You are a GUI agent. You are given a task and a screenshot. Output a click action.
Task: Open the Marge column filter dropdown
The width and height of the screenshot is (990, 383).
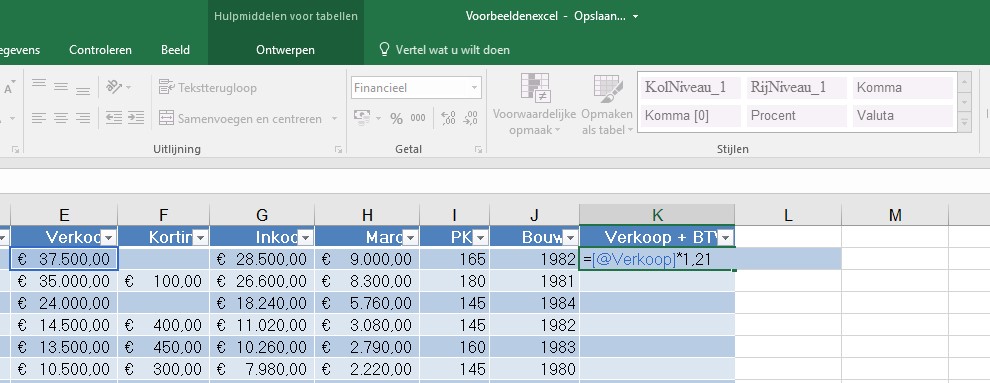pyautogui.click(x=410, y=237)
